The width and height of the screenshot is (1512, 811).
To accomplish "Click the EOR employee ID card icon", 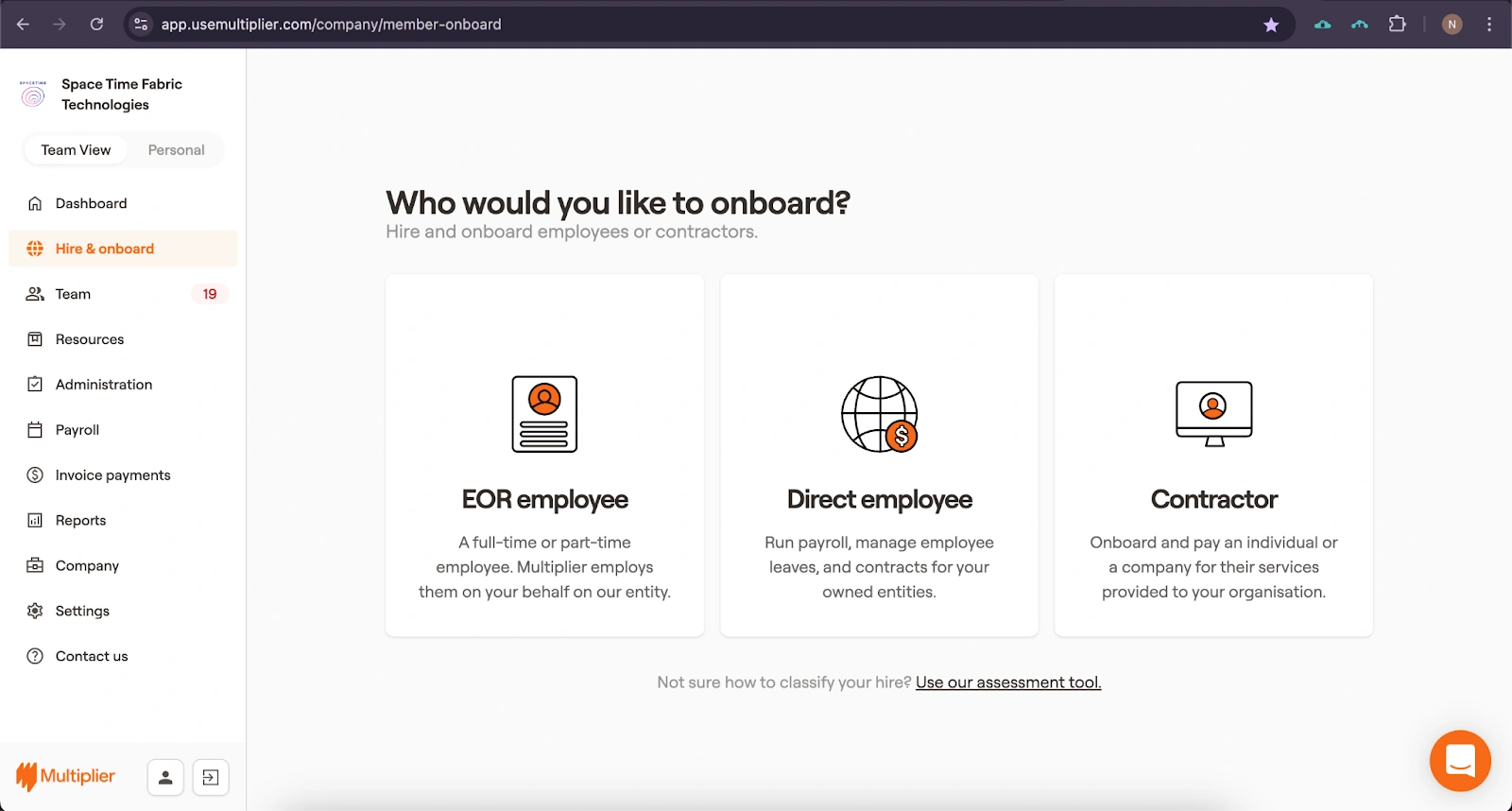I will [544, 414].
